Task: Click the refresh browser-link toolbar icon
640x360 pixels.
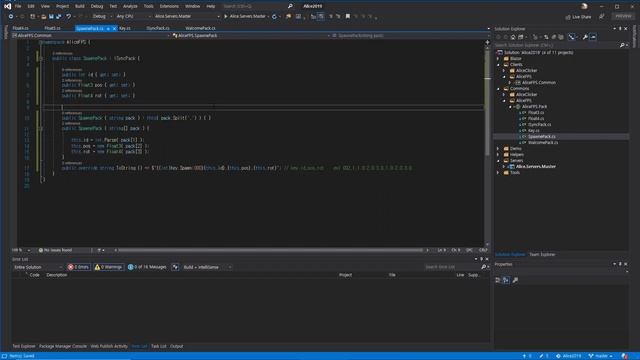Action: pyautogui.click(x=274, y=16)
